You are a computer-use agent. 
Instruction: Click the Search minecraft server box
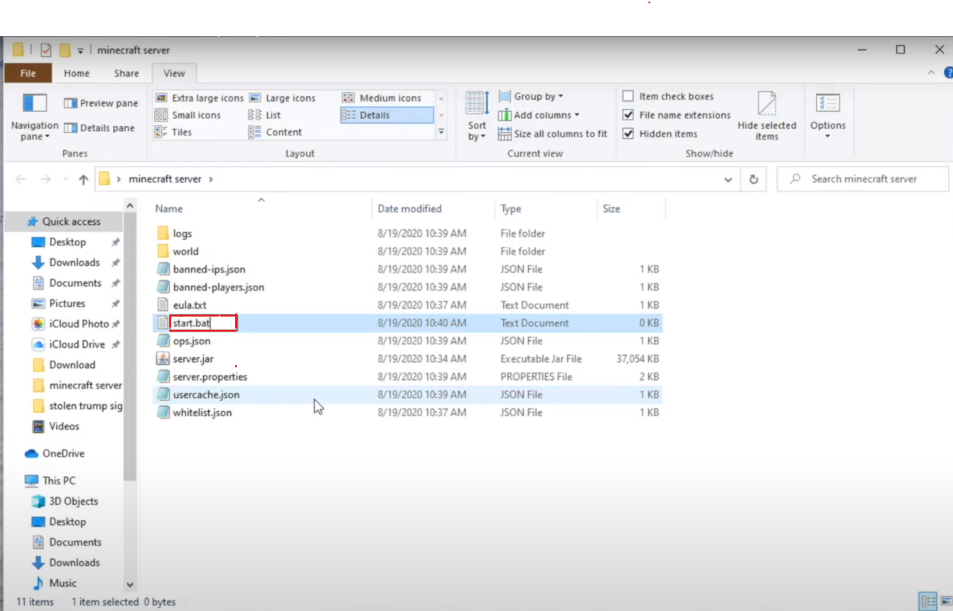click(862, 179)
